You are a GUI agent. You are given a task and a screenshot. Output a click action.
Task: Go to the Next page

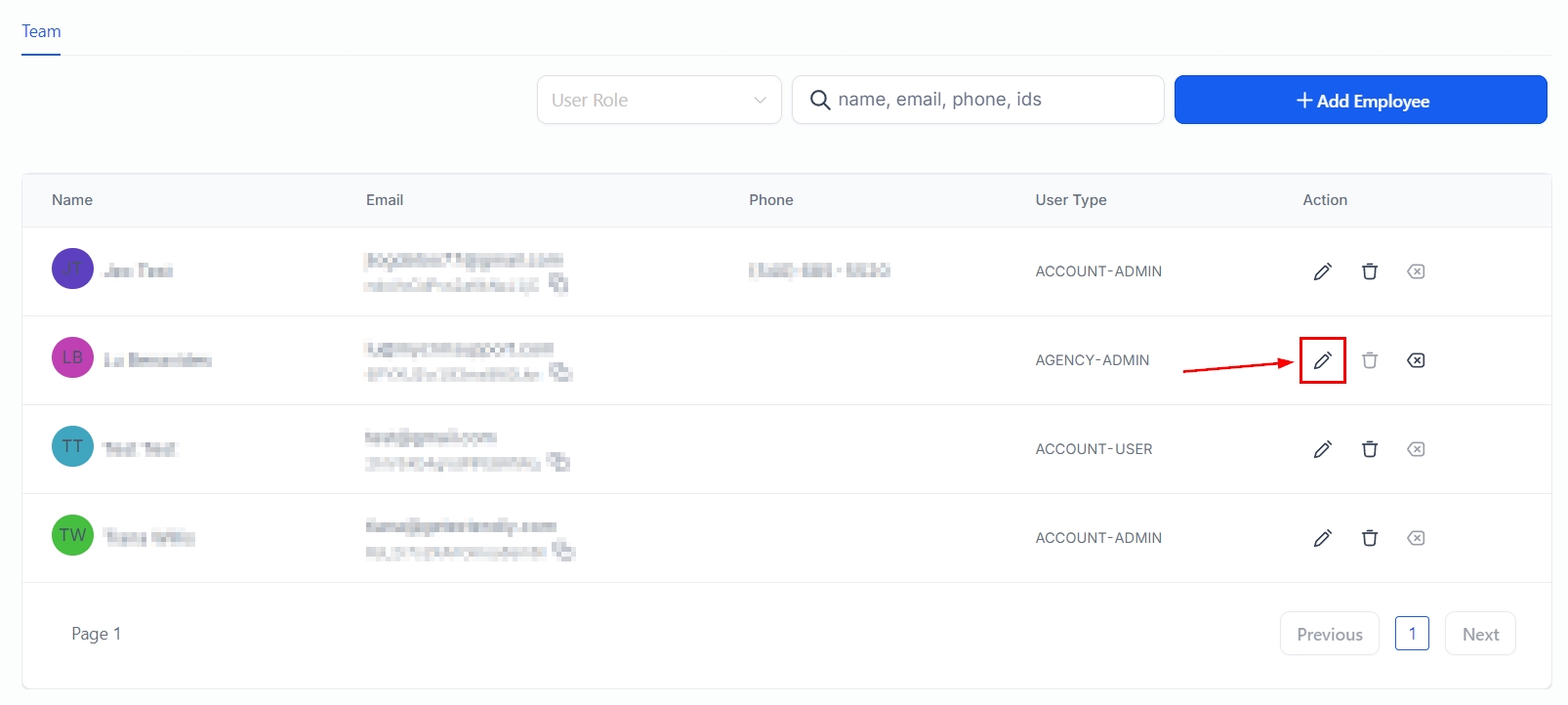click(1479, 635)
